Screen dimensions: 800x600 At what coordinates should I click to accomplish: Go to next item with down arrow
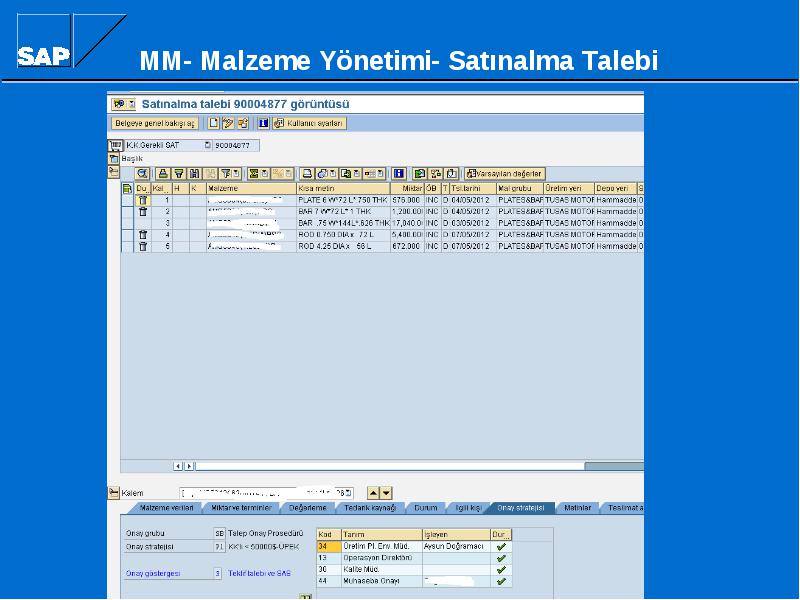(x=386, y=493)
